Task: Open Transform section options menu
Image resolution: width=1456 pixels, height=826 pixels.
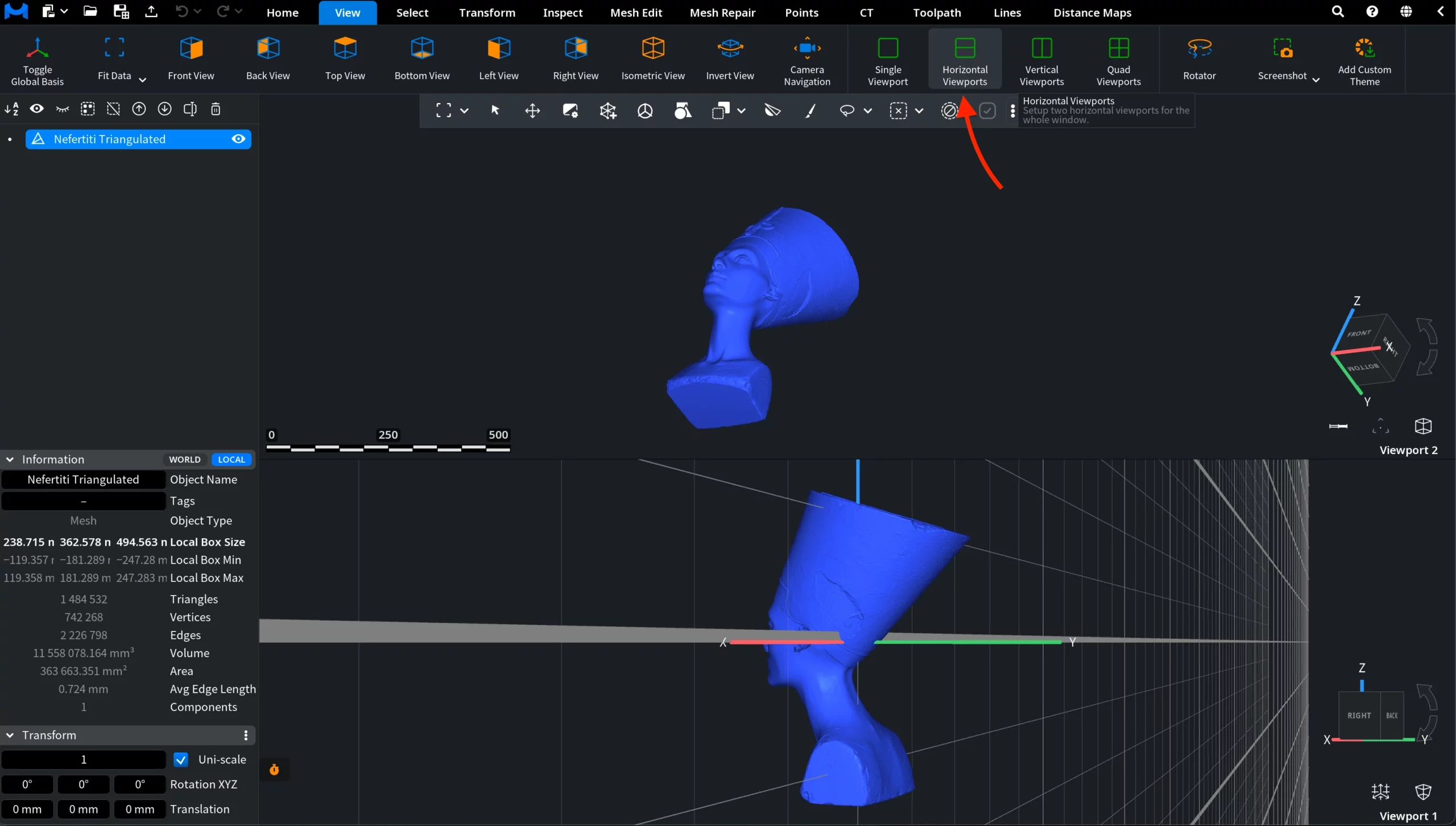Action: coord(246,735)
